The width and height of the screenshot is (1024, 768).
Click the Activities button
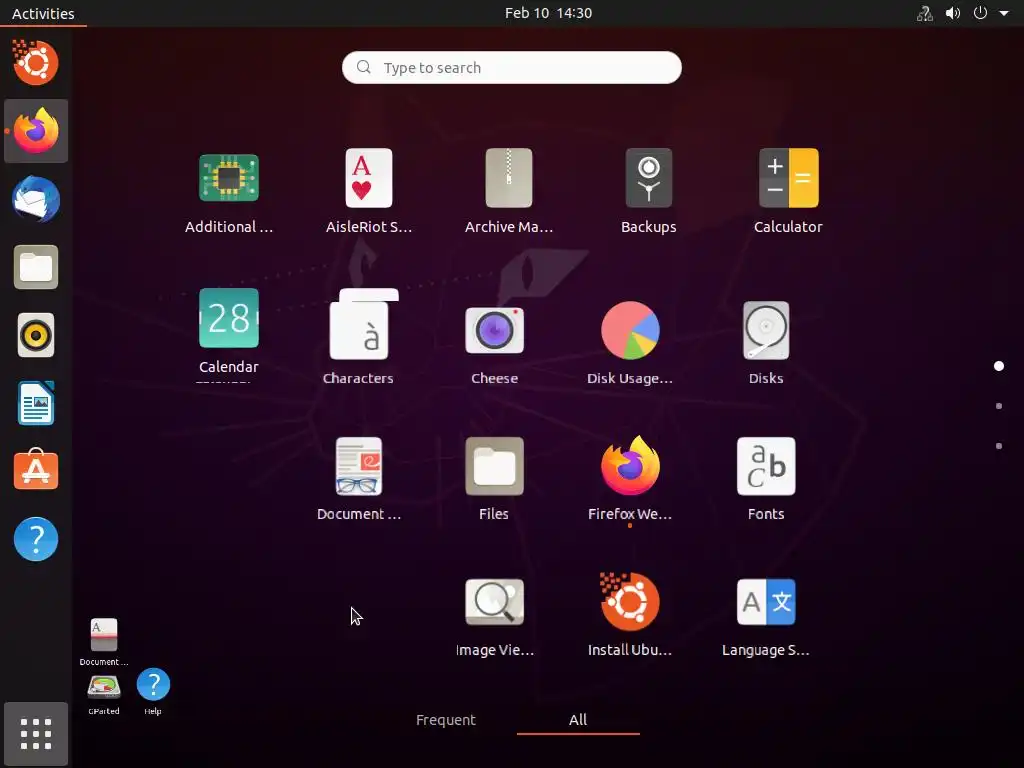point(43,13)
